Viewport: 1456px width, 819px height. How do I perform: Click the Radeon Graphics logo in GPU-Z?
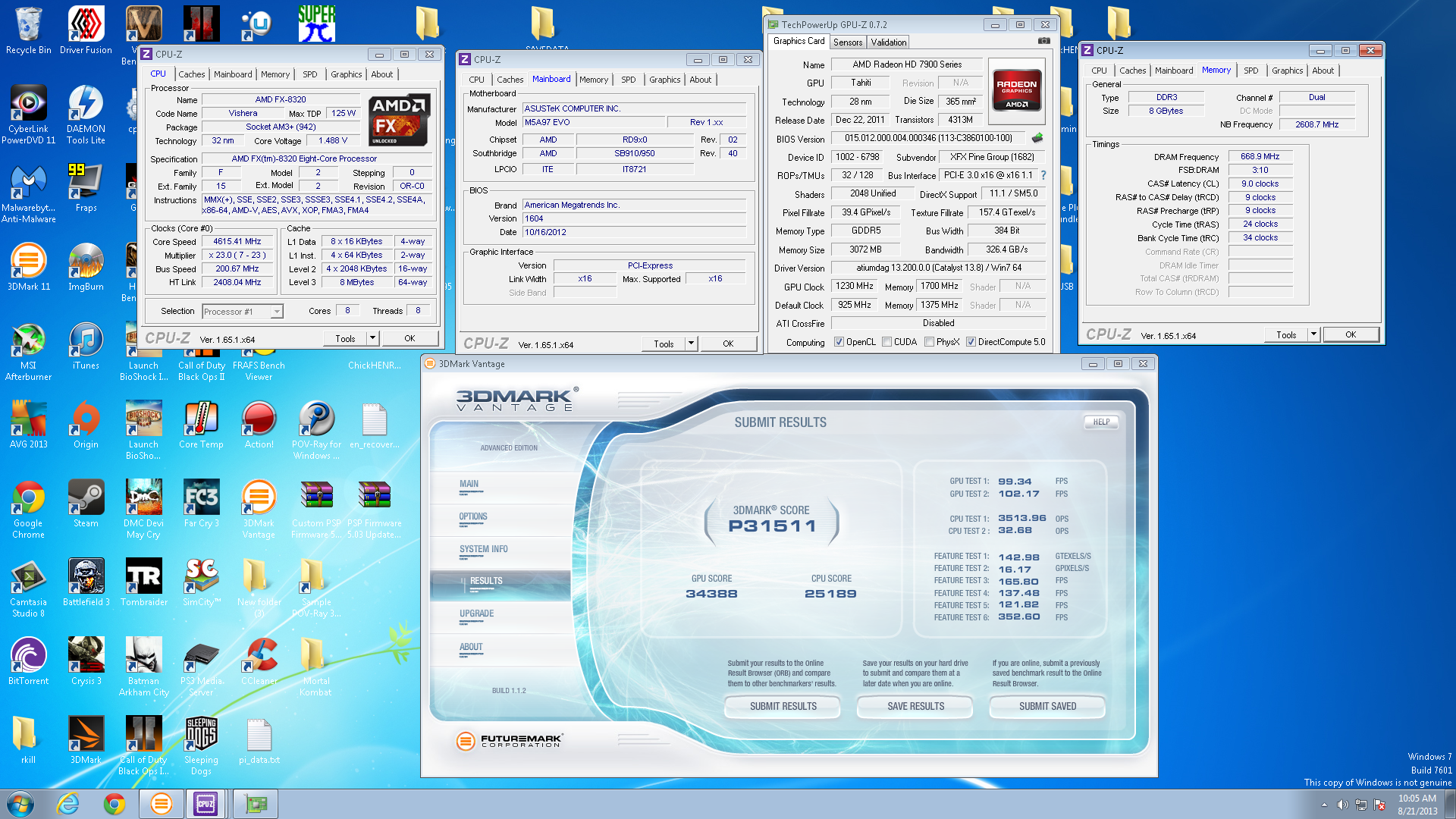click(1016, 91)
